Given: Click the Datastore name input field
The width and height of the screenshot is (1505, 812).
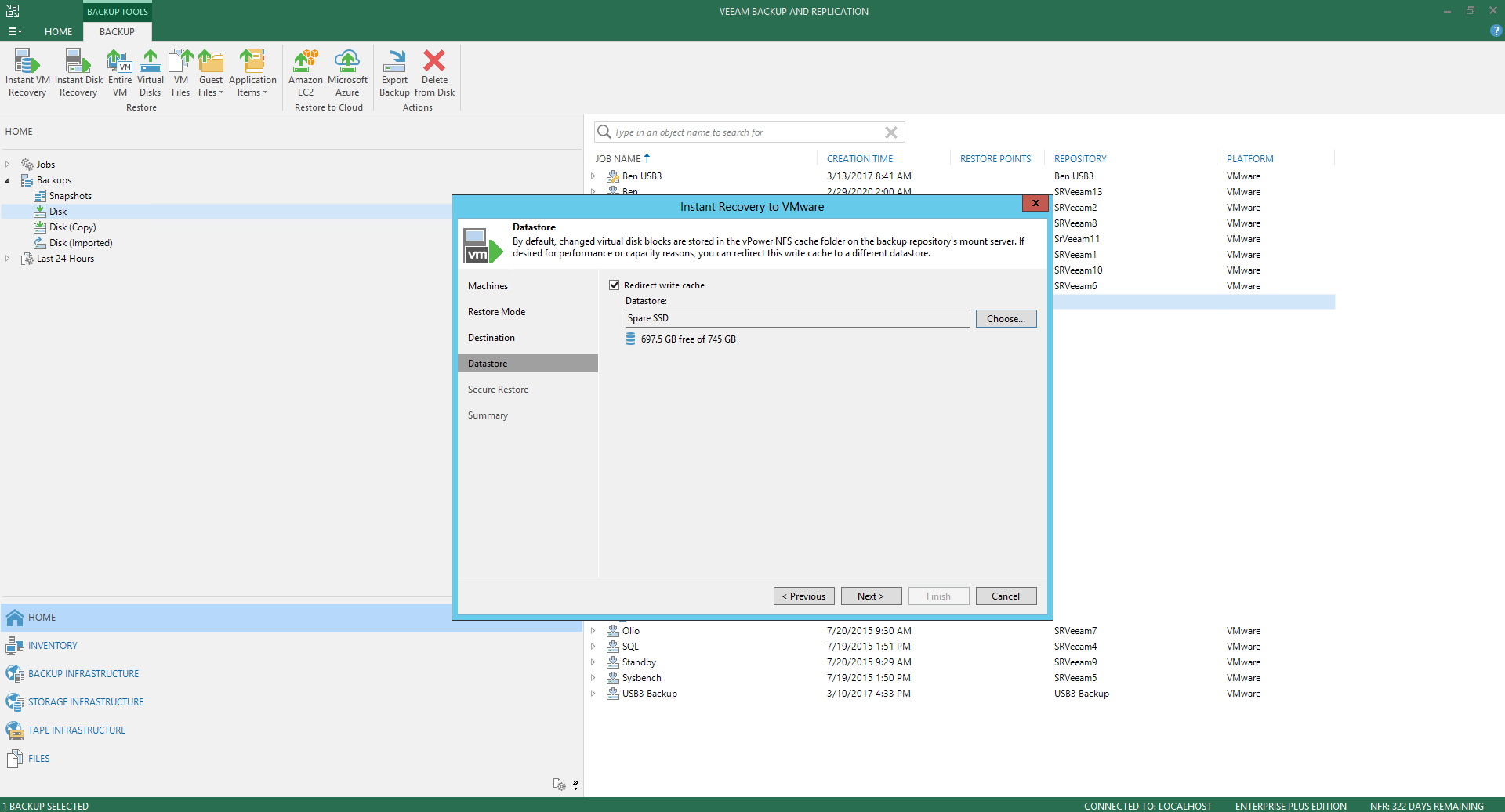Looking at the screenshot, I should coord(796,318).
